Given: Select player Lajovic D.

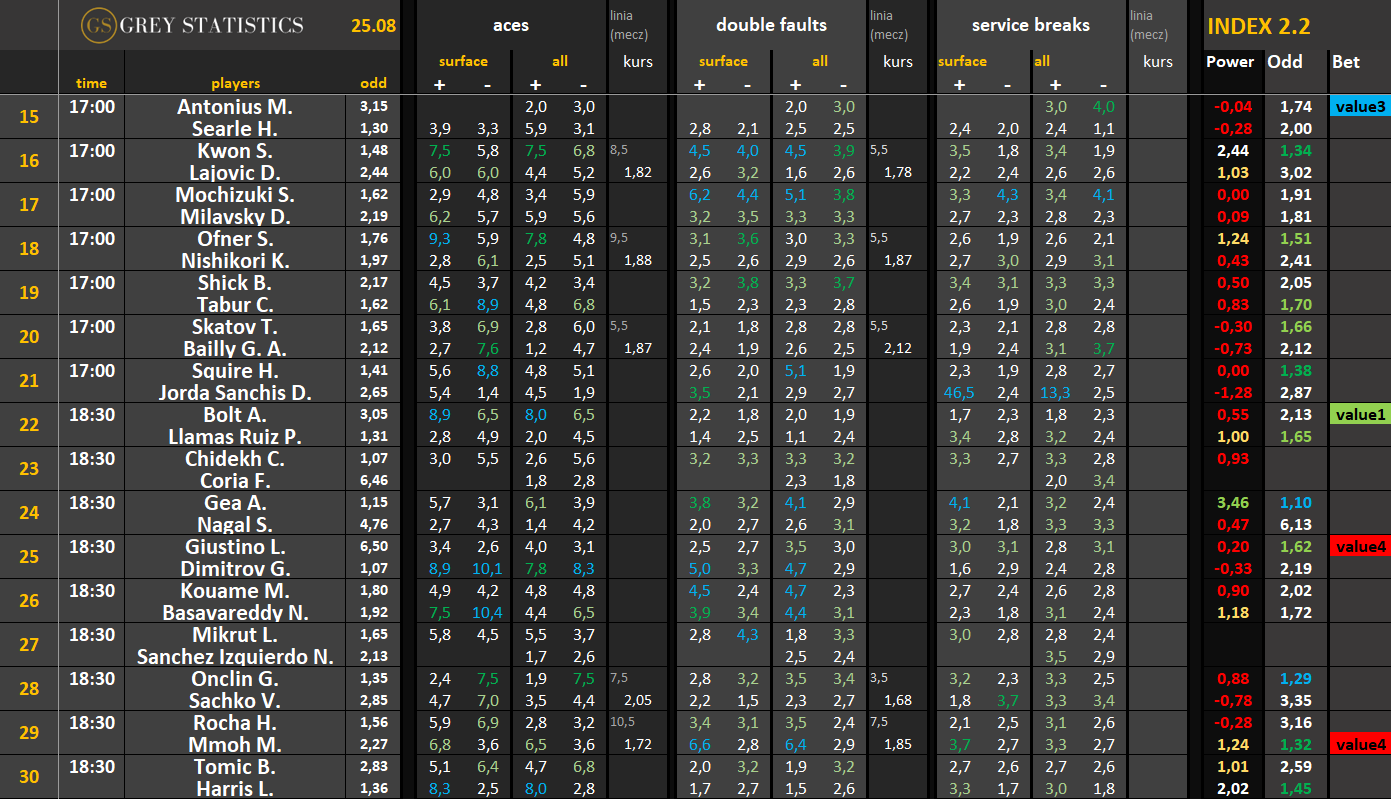Looking at the screenshot, I should 235,172.
